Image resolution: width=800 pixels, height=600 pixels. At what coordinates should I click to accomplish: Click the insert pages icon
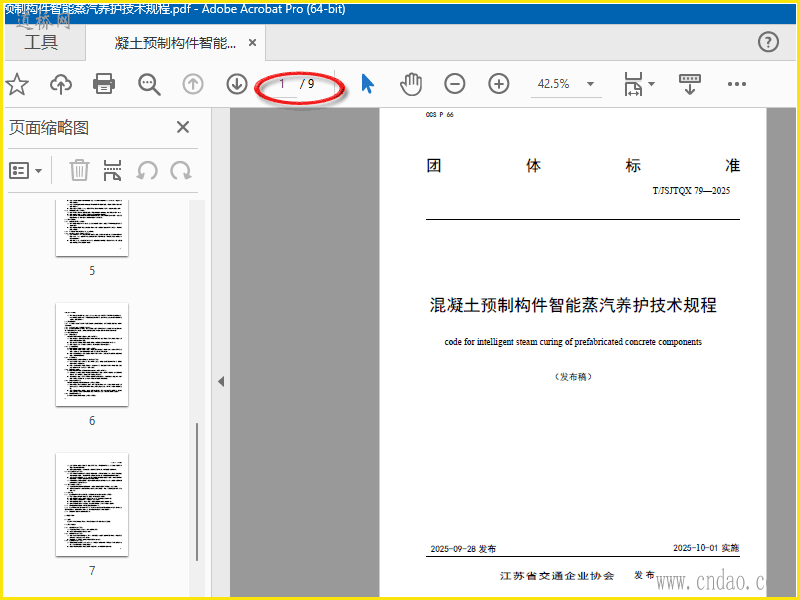point(113,170)
